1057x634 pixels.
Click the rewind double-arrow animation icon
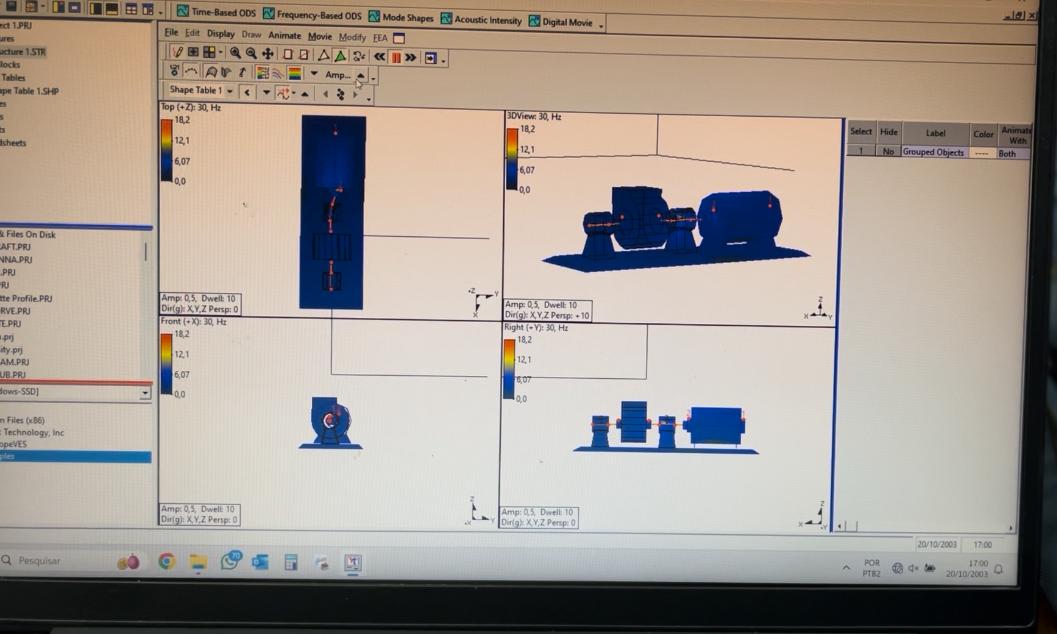(379, 57)
